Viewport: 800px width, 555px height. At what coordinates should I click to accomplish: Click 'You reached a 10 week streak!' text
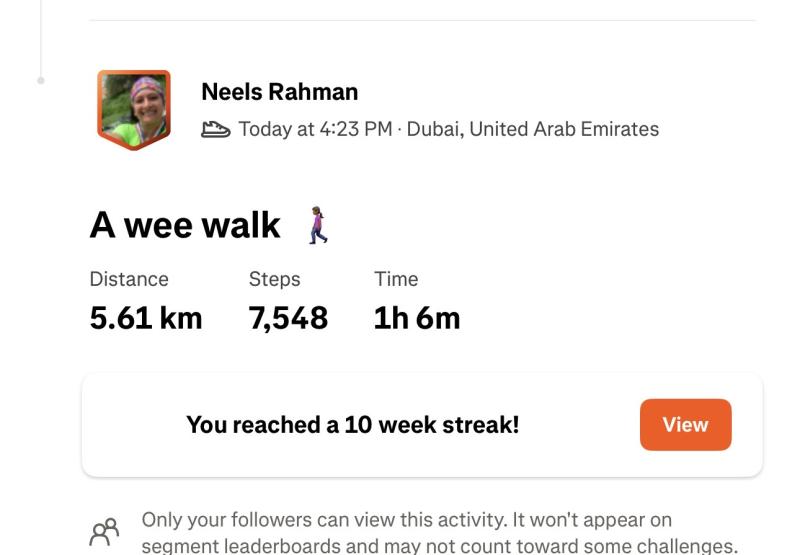(x=352, y=425)
